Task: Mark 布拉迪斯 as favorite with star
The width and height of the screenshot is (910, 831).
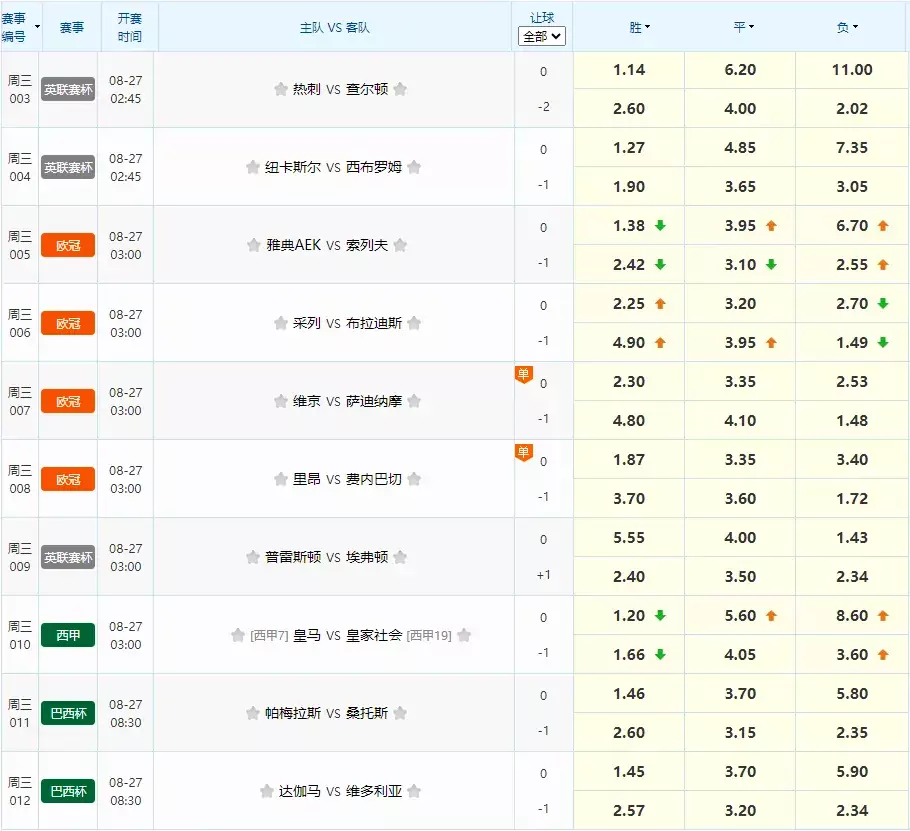Action: pos(414,323)
